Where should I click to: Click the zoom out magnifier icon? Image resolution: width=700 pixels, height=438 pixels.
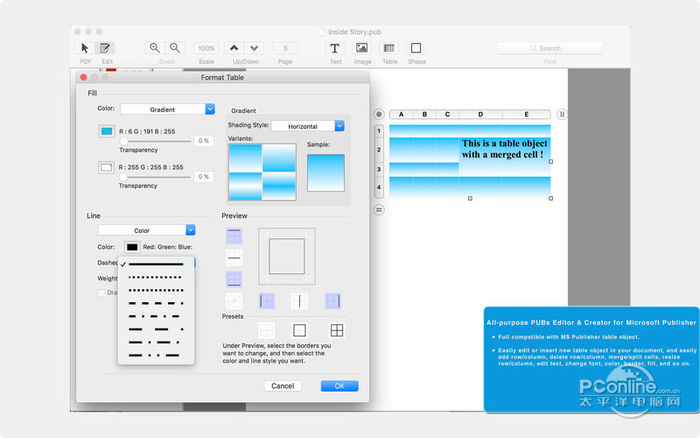click(x=175, y=48)
